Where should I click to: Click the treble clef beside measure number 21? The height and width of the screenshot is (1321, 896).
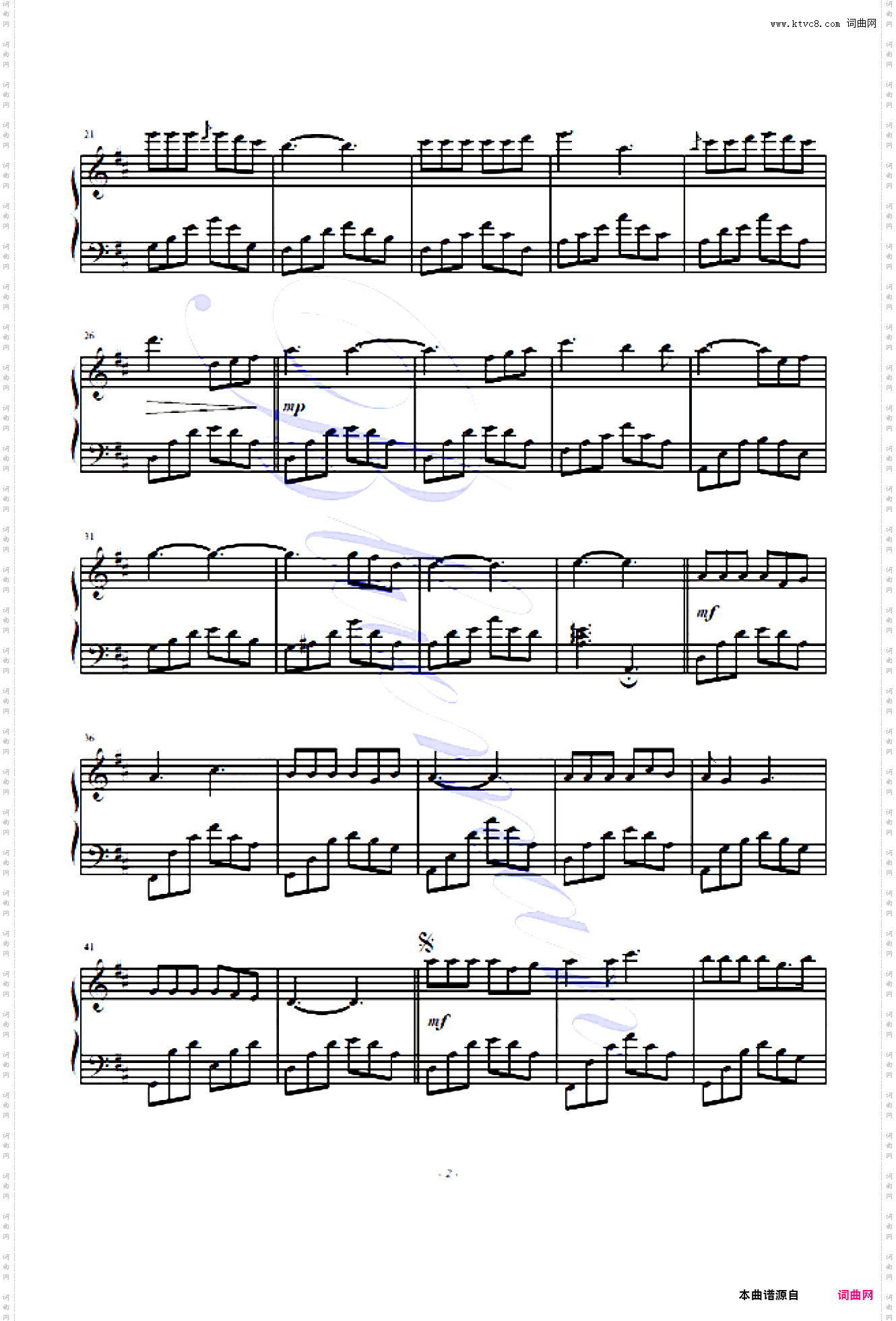coord(99,172)
